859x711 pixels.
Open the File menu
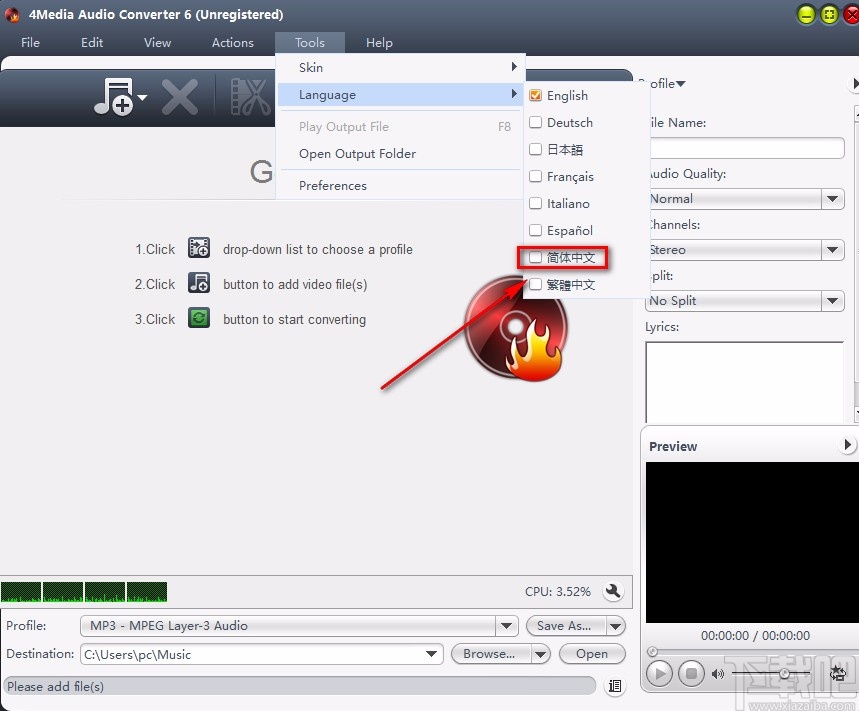pyautogui.click(x=31, y=42)
